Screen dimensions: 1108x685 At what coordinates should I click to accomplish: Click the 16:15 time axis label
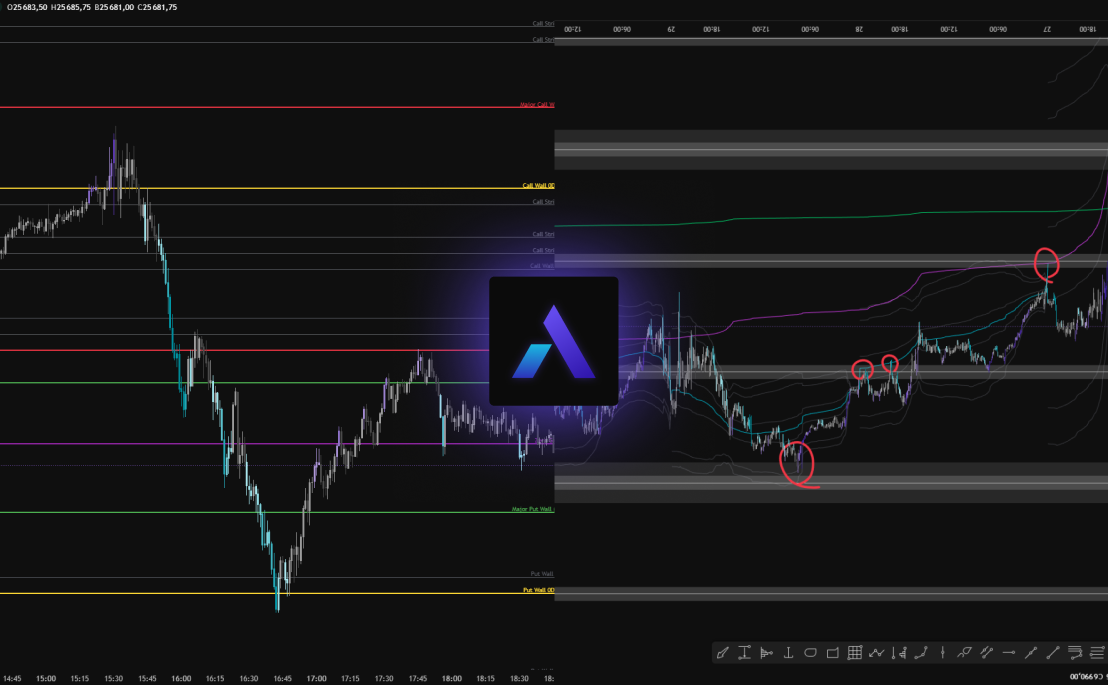pos(215,678)
